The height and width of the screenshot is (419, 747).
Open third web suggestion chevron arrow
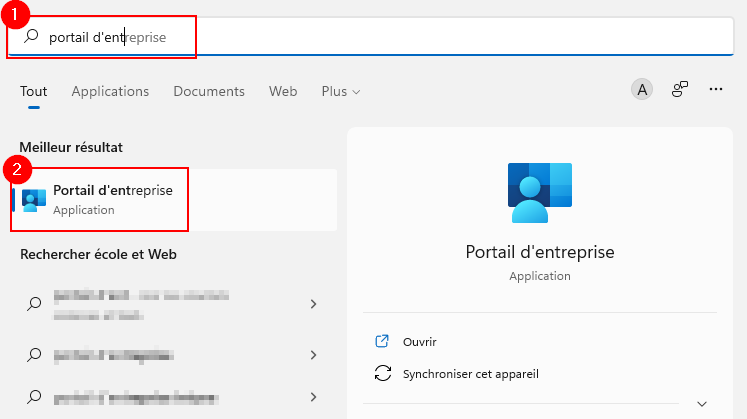coord(313,397)
